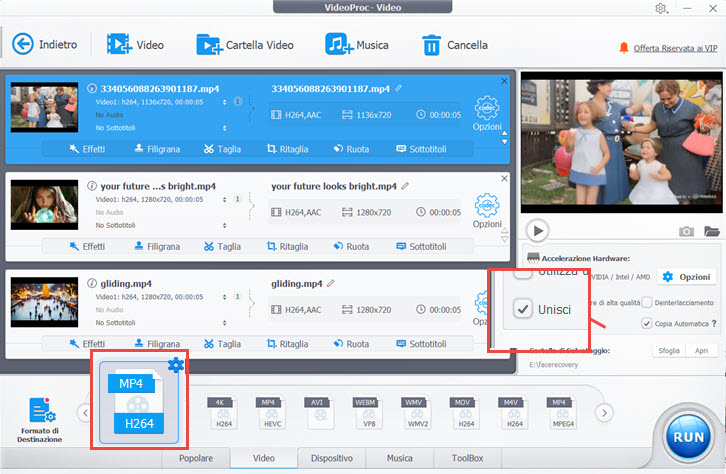Go back with the Indietro button

pyautogui.click(x=44, y=44)
